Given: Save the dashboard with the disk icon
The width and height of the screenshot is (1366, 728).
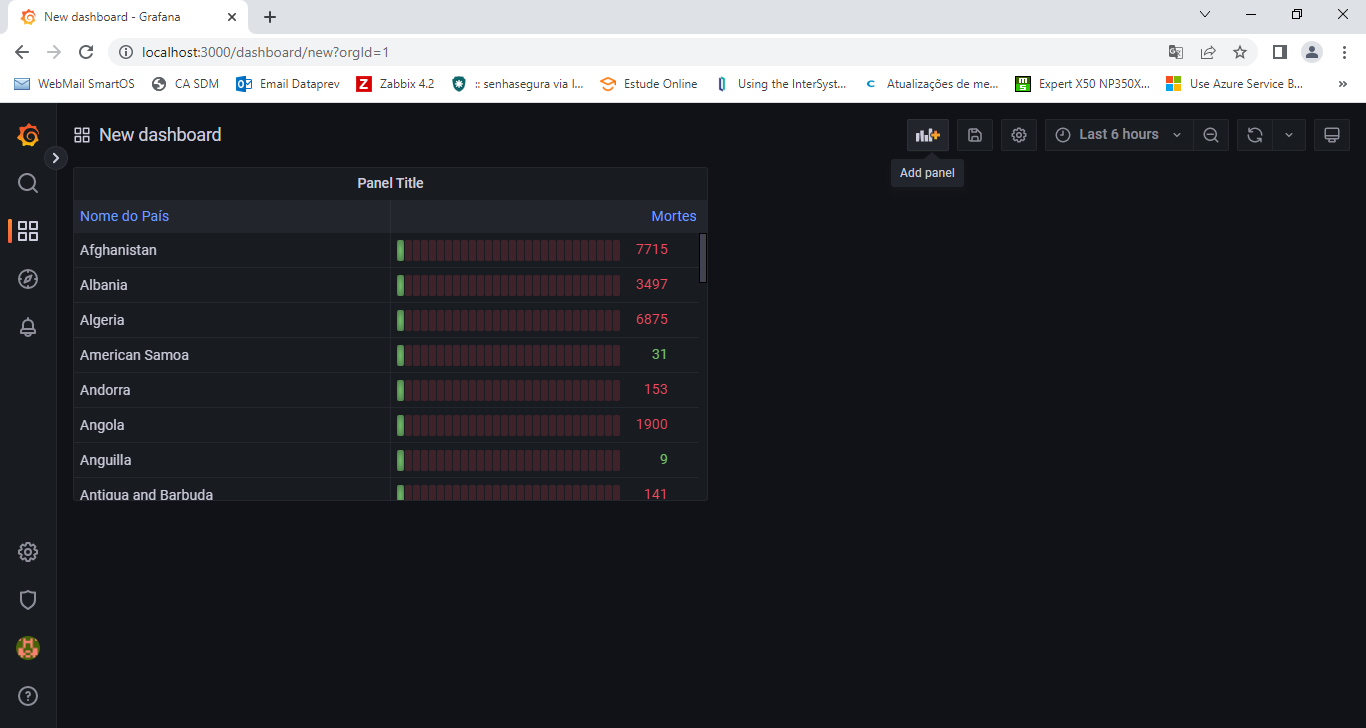Looking at the screenshot, I should tap(975, 135).
